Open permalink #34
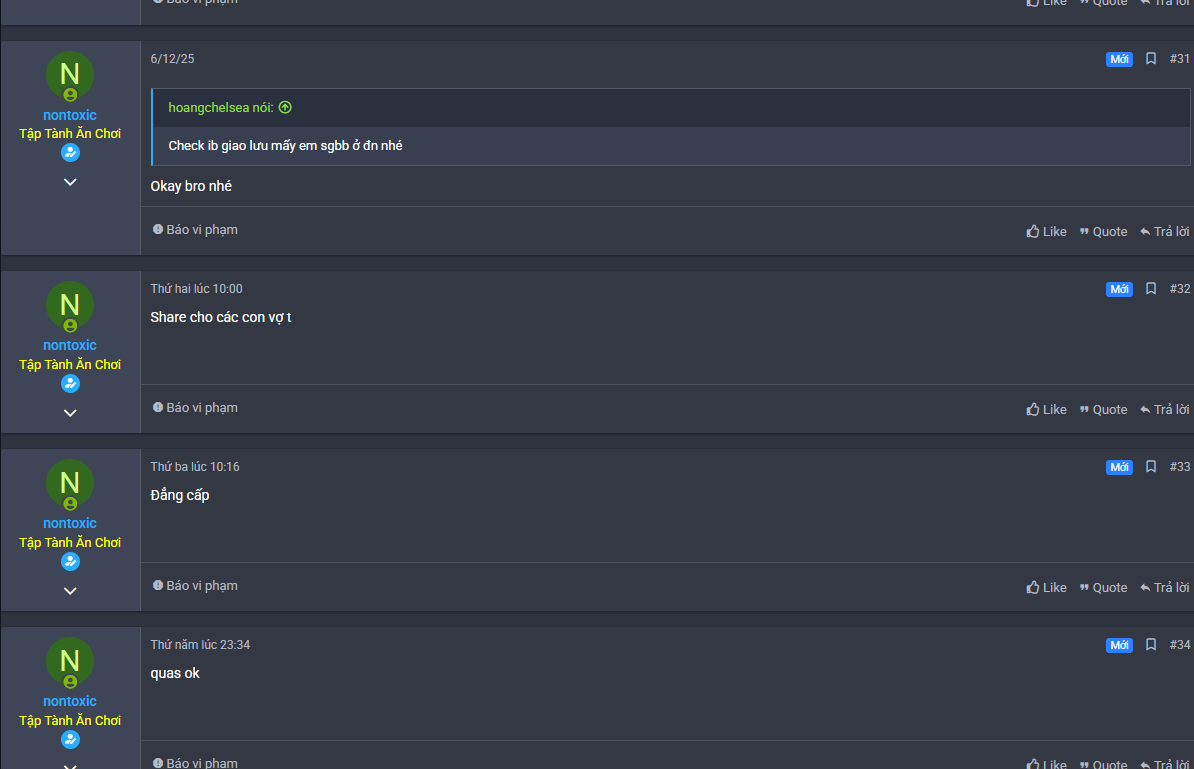 coord(1180,645)
